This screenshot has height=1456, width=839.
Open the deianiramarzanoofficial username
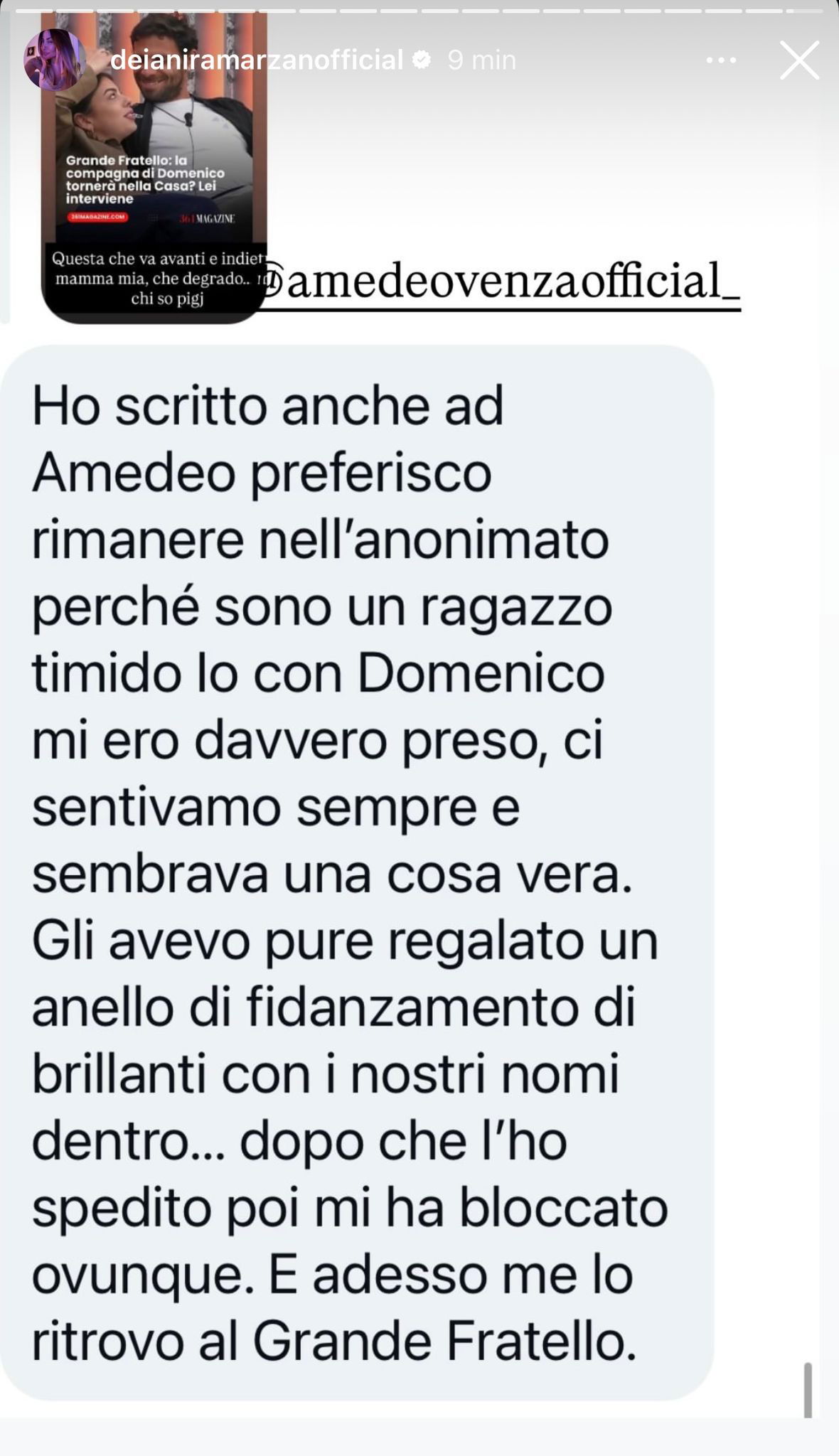click(257, 60)
